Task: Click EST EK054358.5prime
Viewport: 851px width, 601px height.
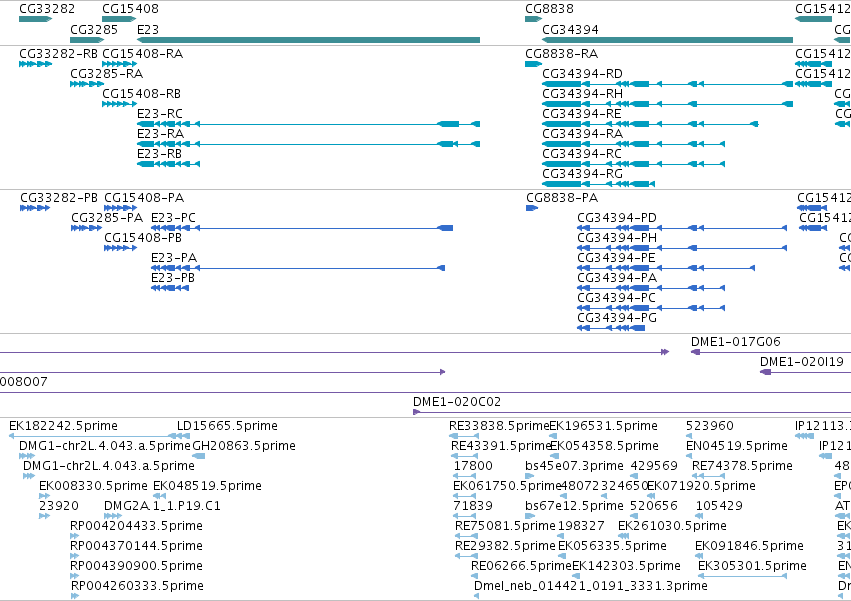Action: point(605,446)
